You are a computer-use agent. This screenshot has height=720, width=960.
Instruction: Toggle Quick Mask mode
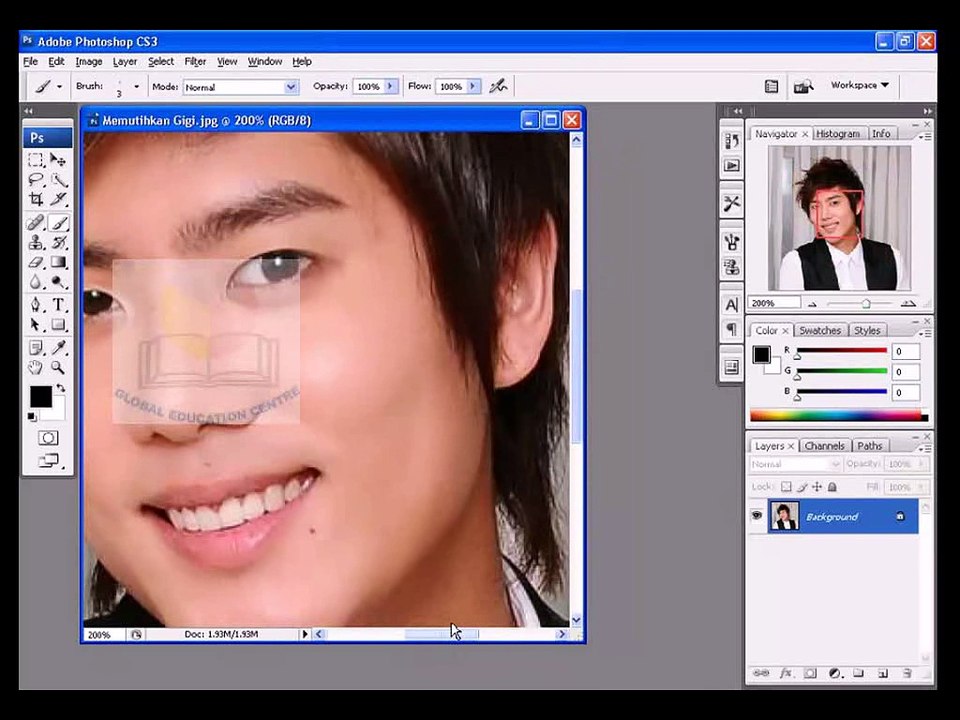coord(48,438)
